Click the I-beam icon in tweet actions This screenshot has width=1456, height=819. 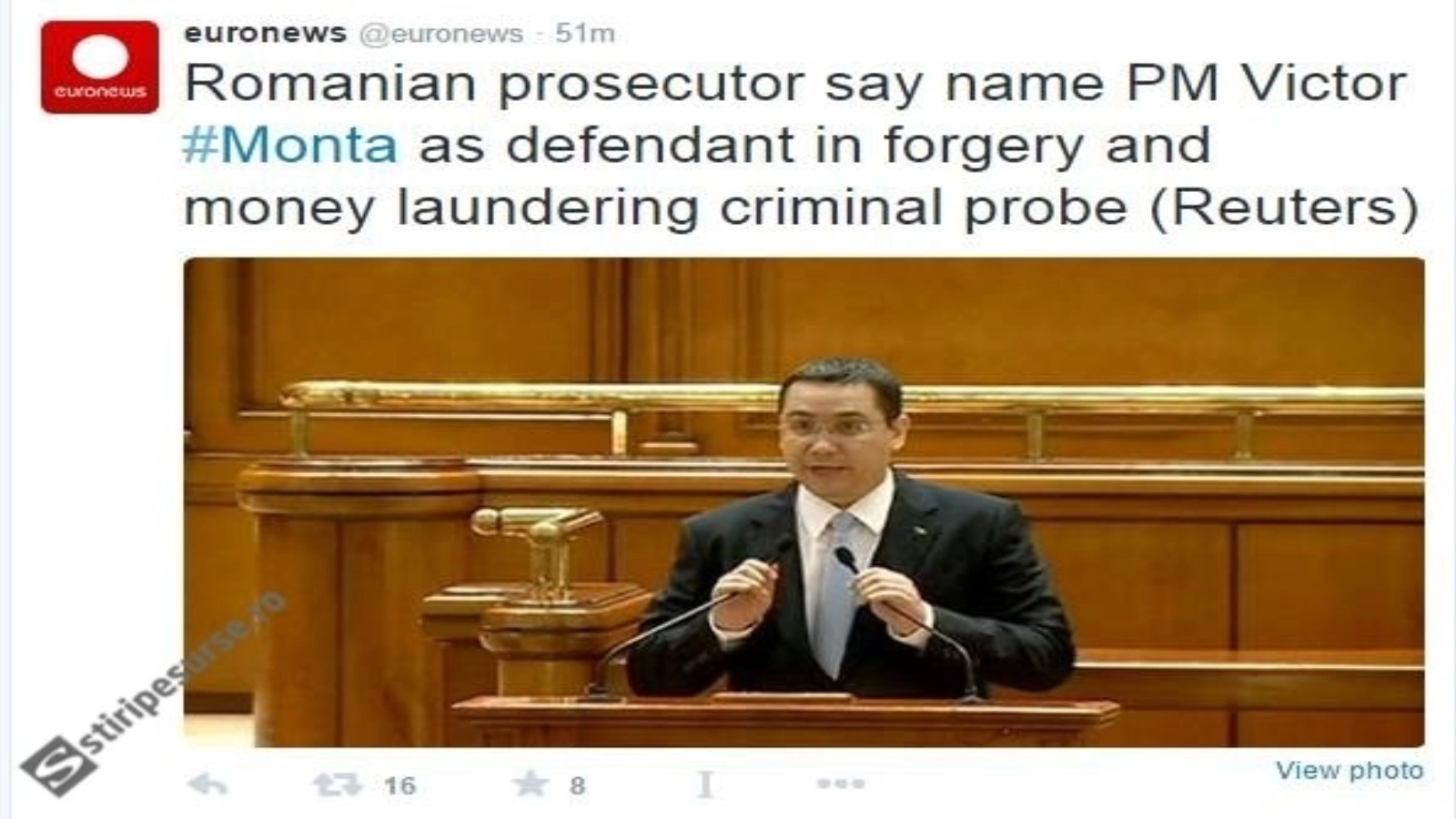(705, 784)
